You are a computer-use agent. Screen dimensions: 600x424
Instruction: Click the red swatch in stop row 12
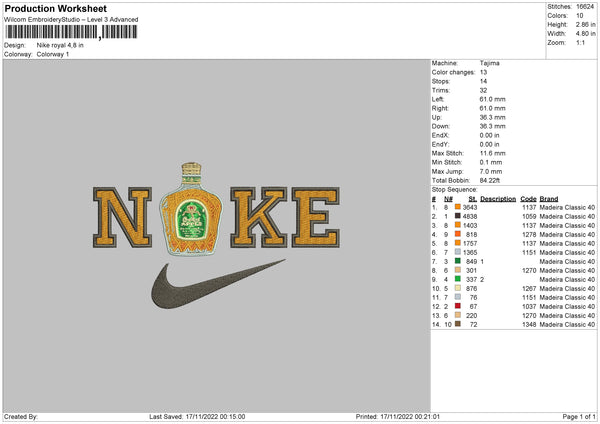coord(458,306)
